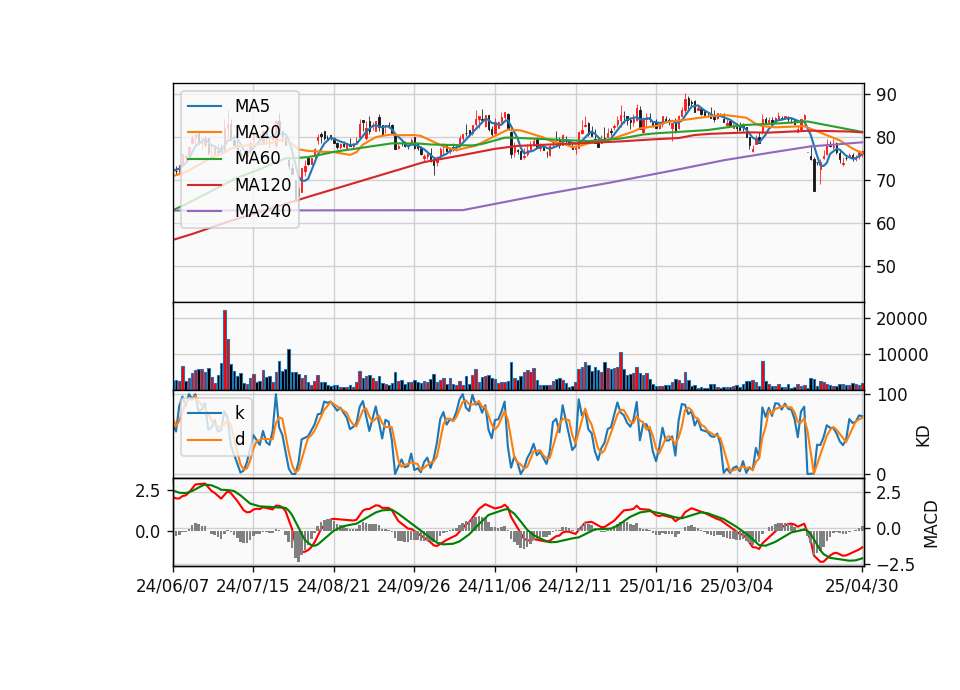Click the 20000 volume axis tick
960x690 pixels.
click(x=902, y=319)
